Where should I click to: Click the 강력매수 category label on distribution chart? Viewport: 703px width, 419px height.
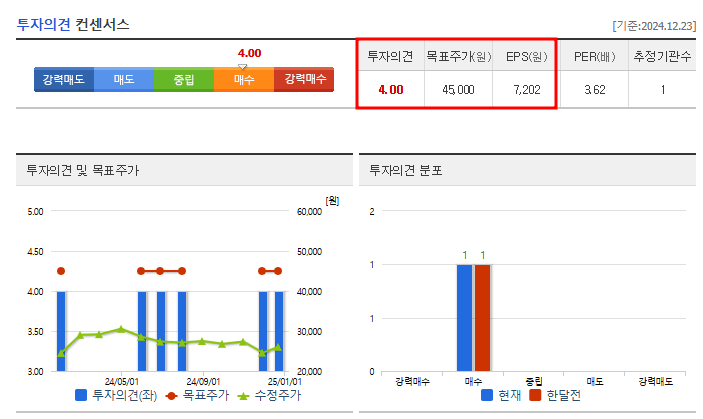click(x=412, y=381)
